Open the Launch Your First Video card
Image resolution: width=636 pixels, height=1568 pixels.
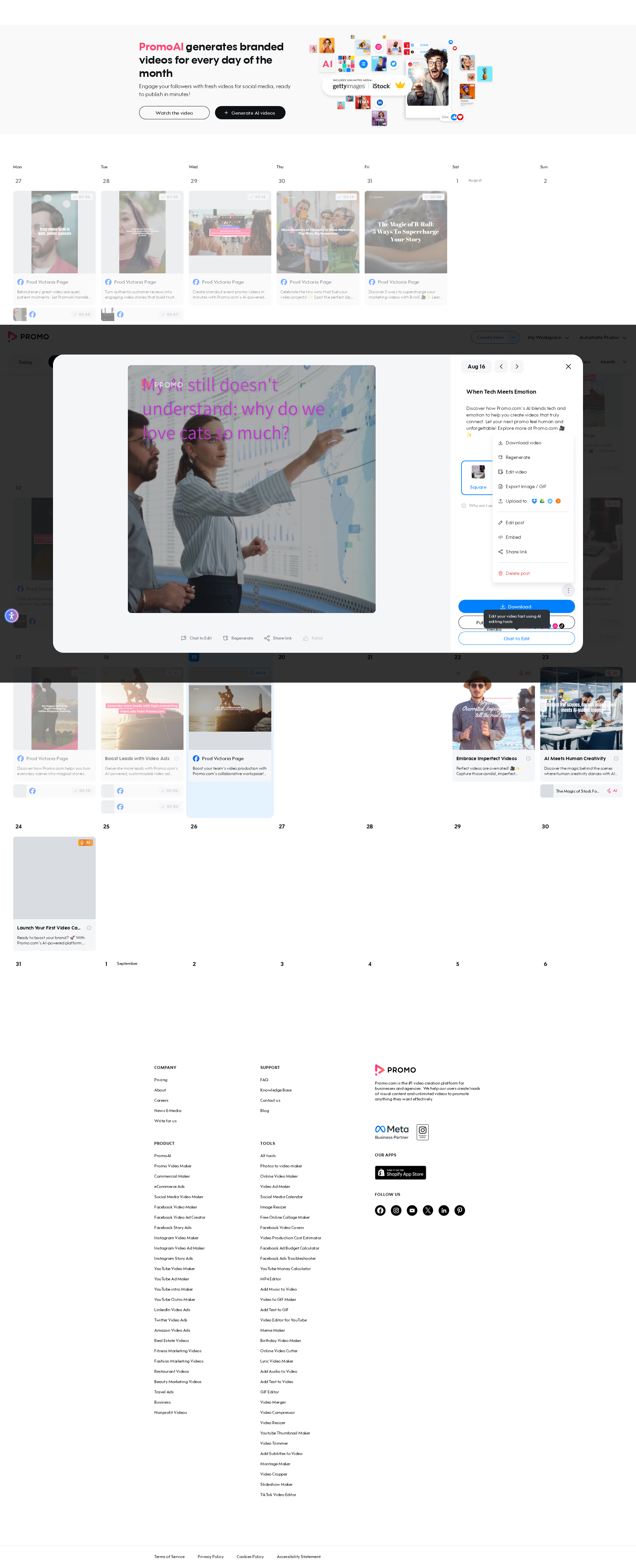click(54, 894)
